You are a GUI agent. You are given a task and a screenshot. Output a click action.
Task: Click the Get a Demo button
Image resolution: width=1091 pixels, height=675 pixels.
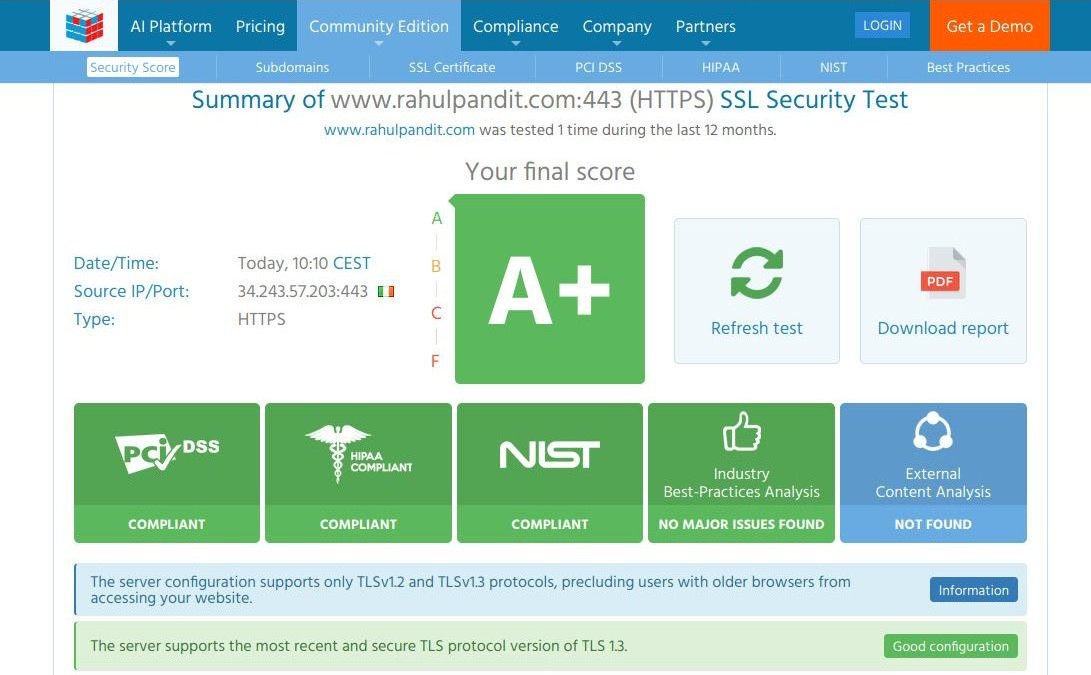pos(988,27)
